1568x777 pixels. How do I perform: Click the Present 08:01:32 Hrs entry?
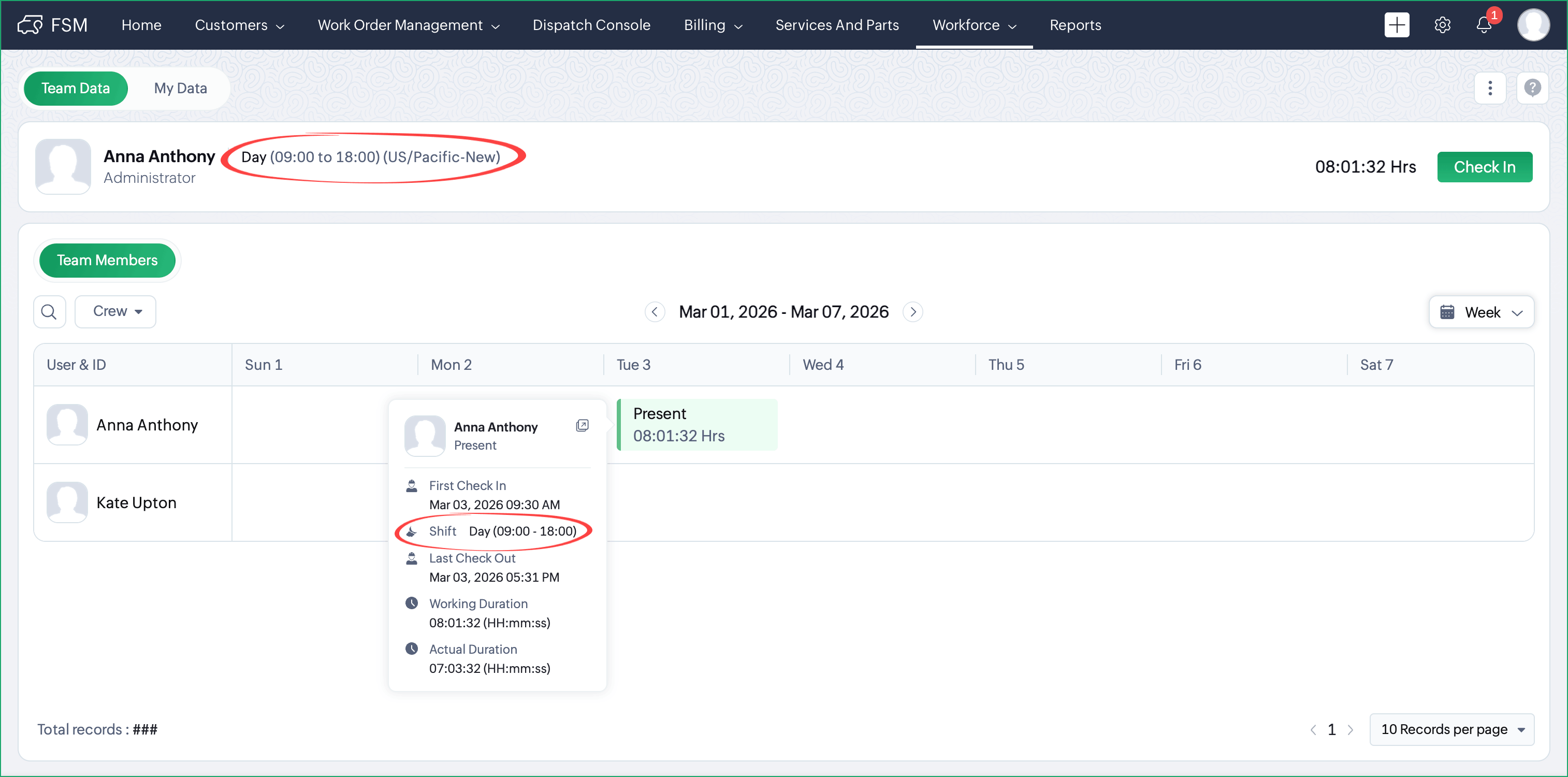point(697,425)
